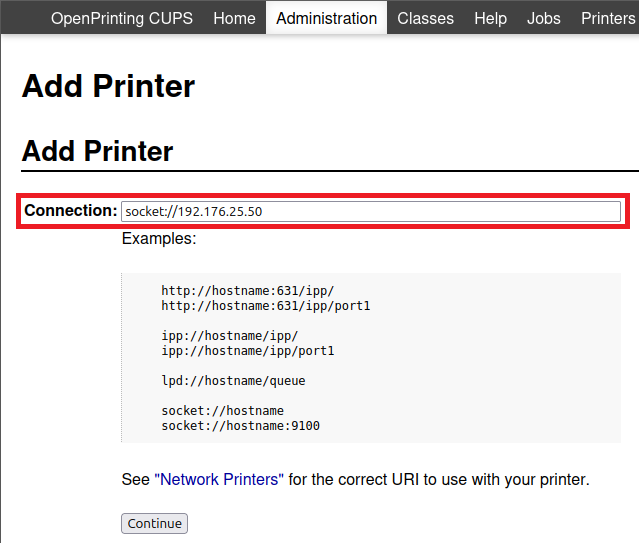The width and height of the screenshot is (639, 543).
Task: Click the lpd://hostname/queue example line
Action: [x=233, y=381]
